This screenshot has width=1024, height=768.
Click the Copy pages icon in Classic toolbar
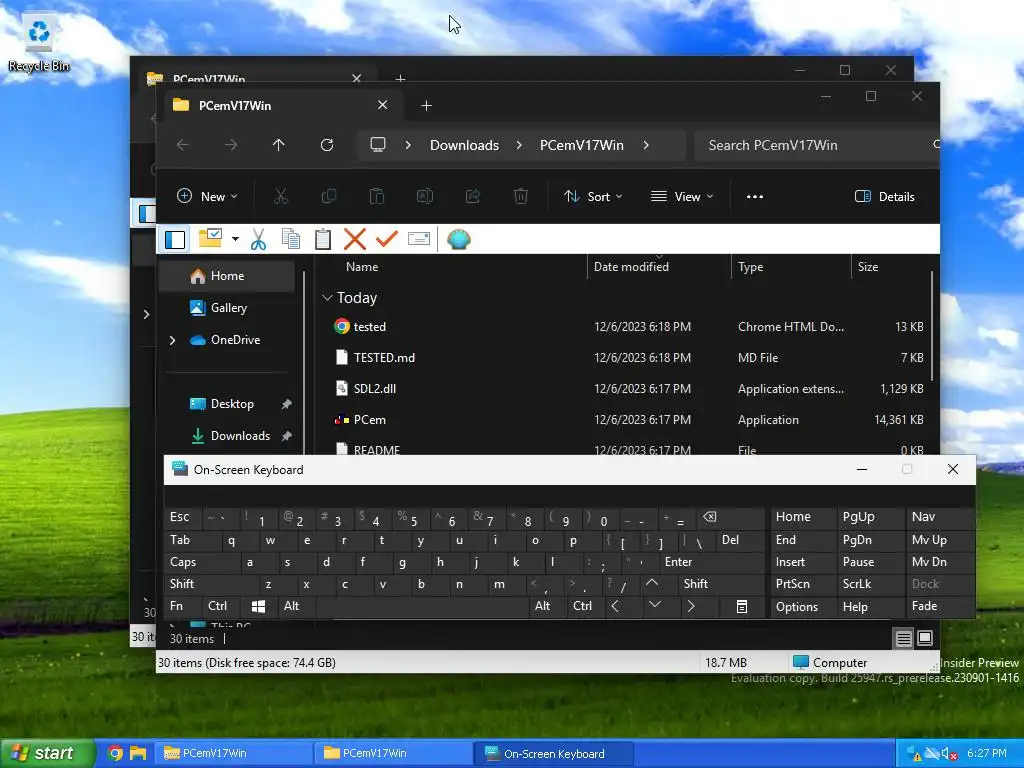coord(291,240)
